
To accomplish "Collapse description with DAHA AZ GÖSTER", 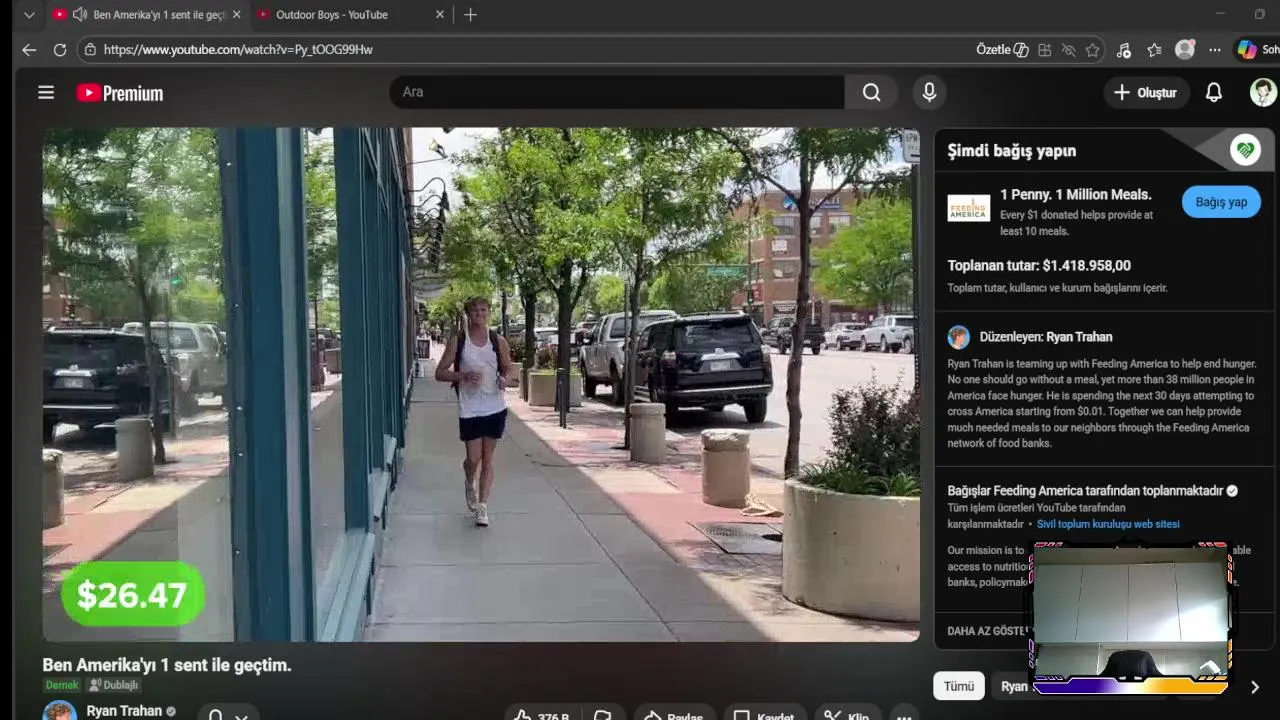I will [x=988, y=631].
